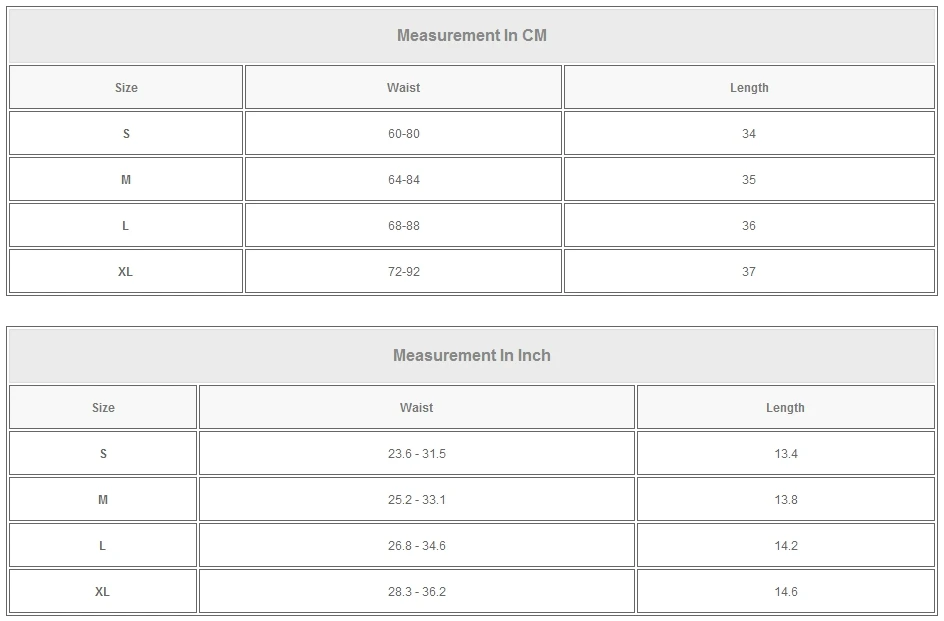Select the Waist column header in Inch table
Screen dimensions: 944x621
[416, 408]
